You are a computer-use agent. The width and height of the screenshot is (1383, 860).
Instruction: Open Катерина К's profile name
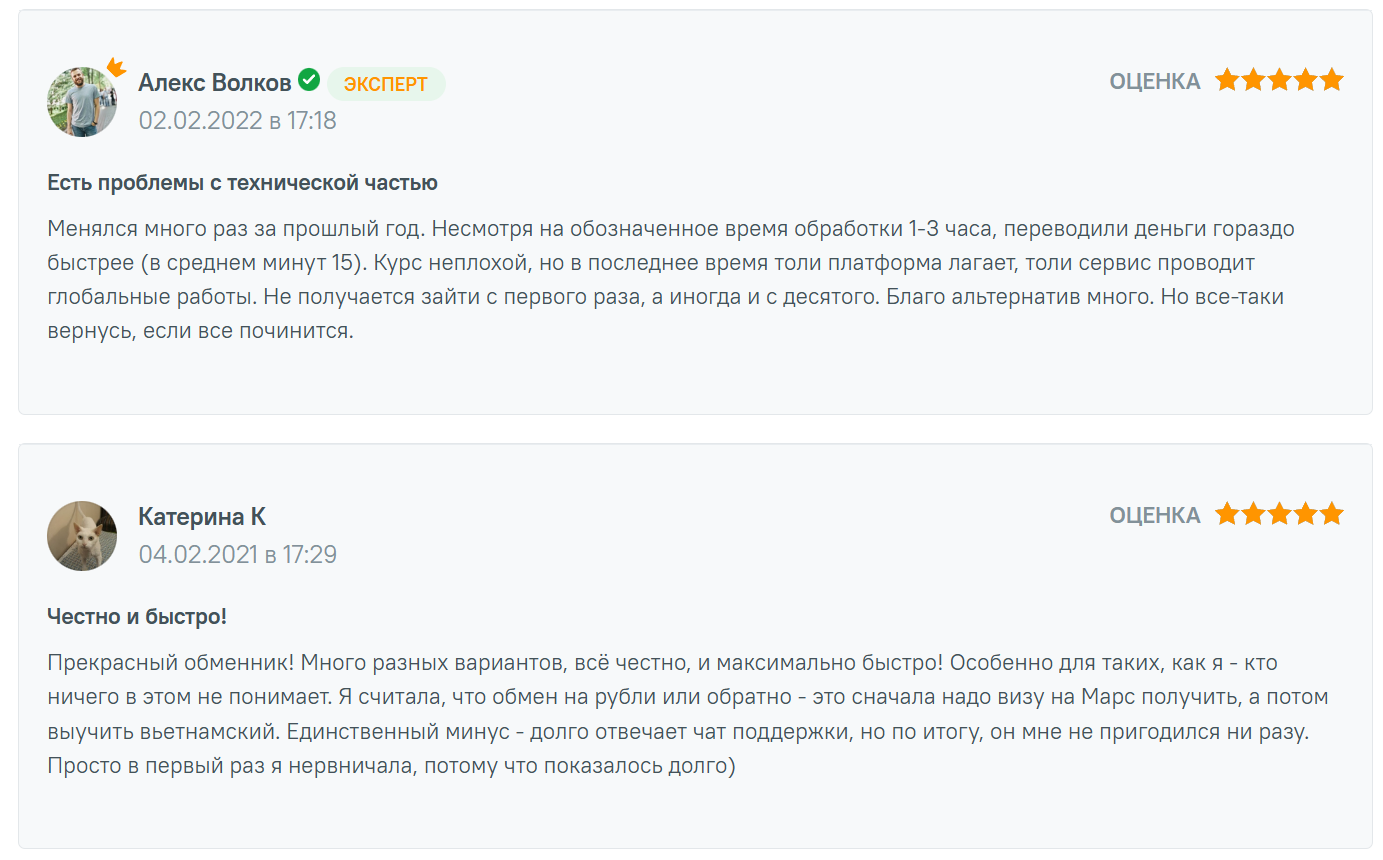point(202,516)
